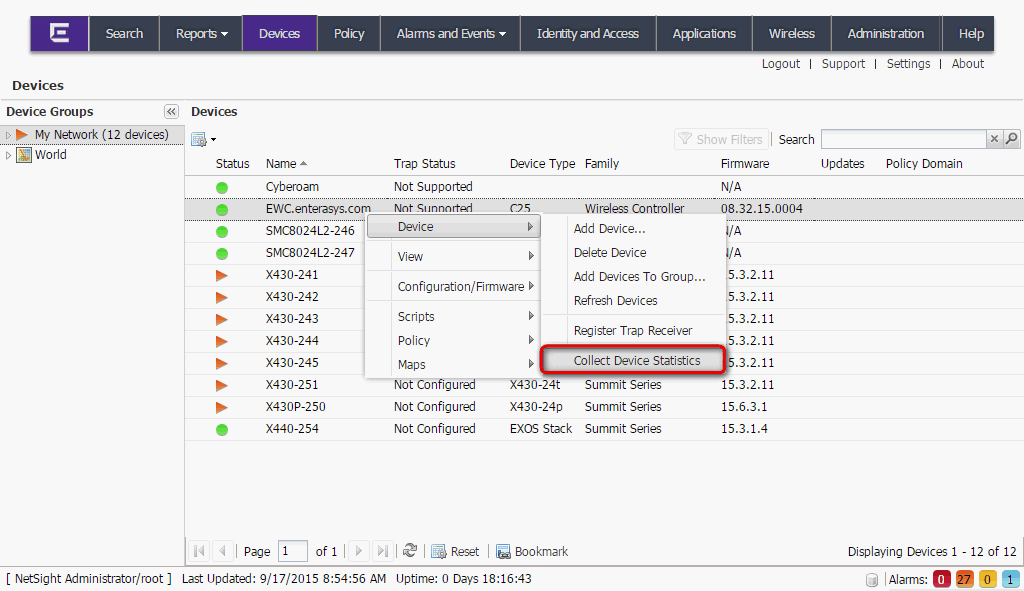The height and width of the screenshot is (591, 1024).
Task: Open Identity and Access tab
Action: tap(588, 33)
